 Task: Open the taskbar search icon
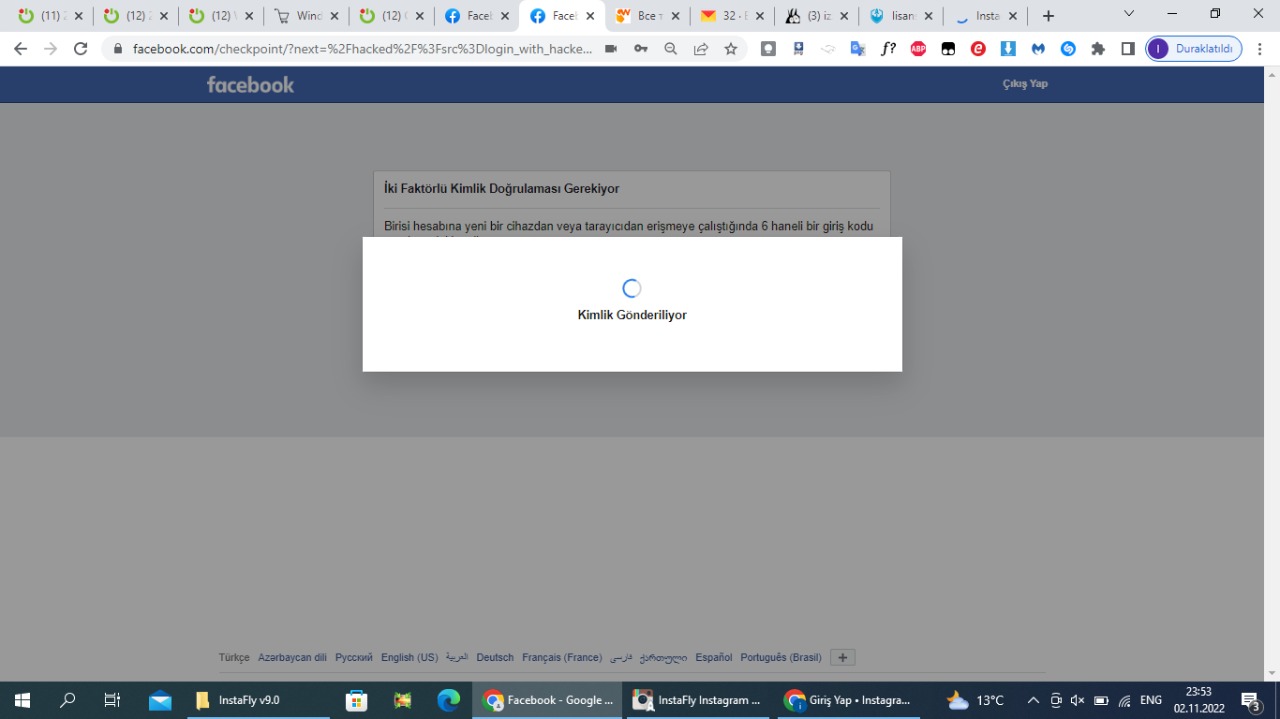tap(67, 700)
